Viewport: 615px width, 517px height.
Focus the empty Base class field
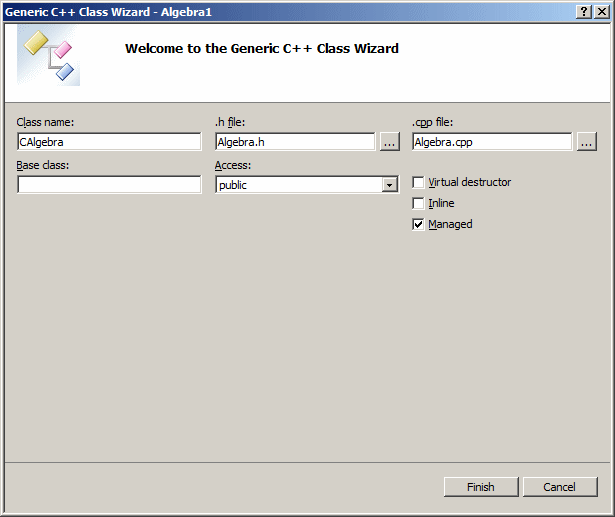pos(109,185)
